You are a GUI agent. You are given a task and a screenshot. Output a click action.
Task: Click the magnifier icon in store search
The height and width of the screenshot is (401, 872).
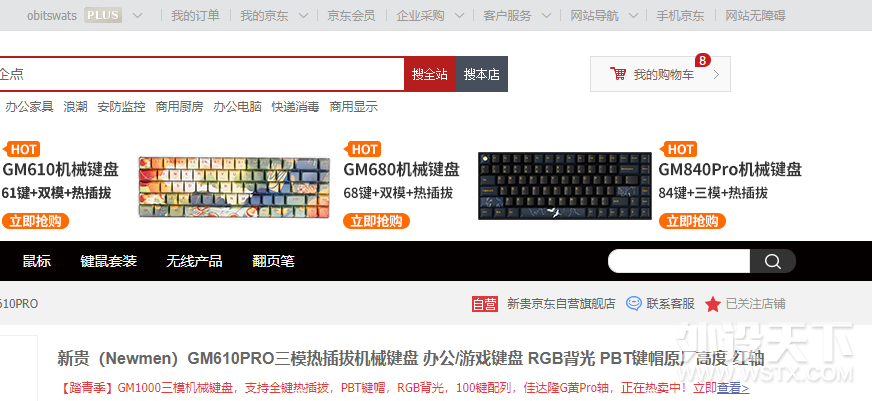pyautogui.click(x=772, y=262)
